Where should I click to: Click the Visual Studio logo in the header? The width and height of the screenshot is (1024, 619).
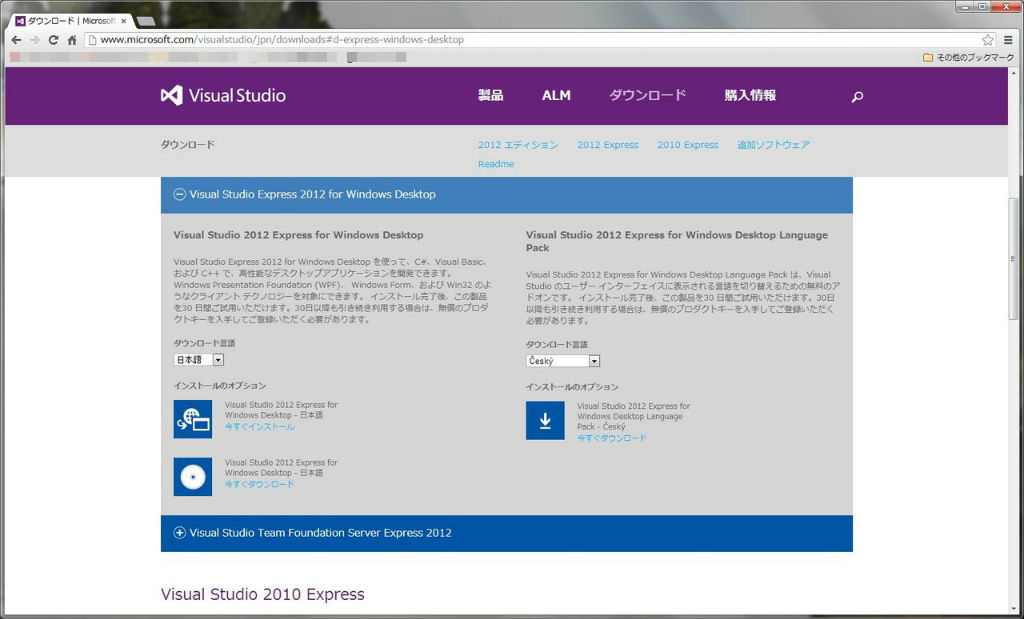(222, 95)
